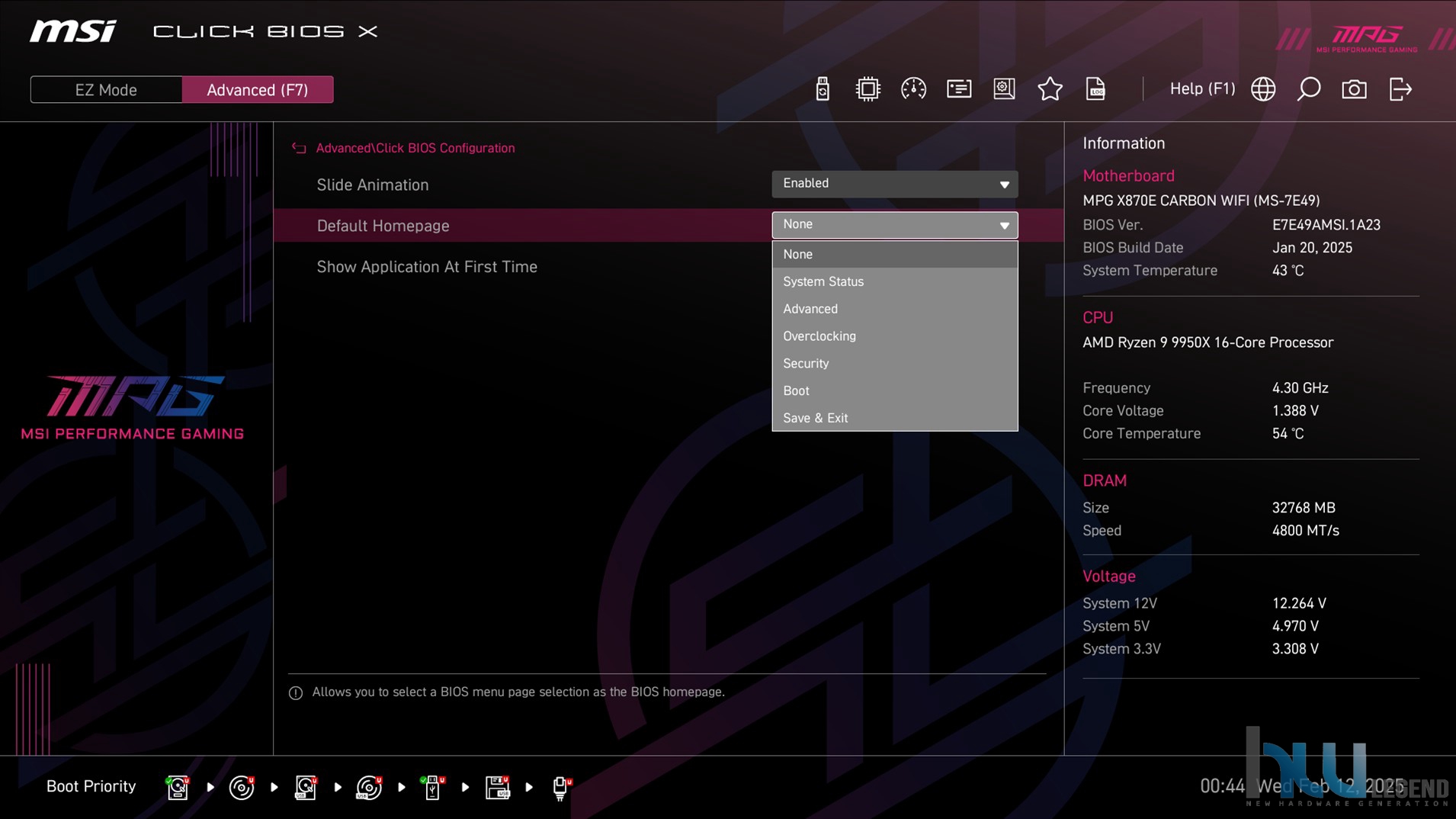
Task: Choose Save & Exit as default homepage
Action: click(894, 418)
